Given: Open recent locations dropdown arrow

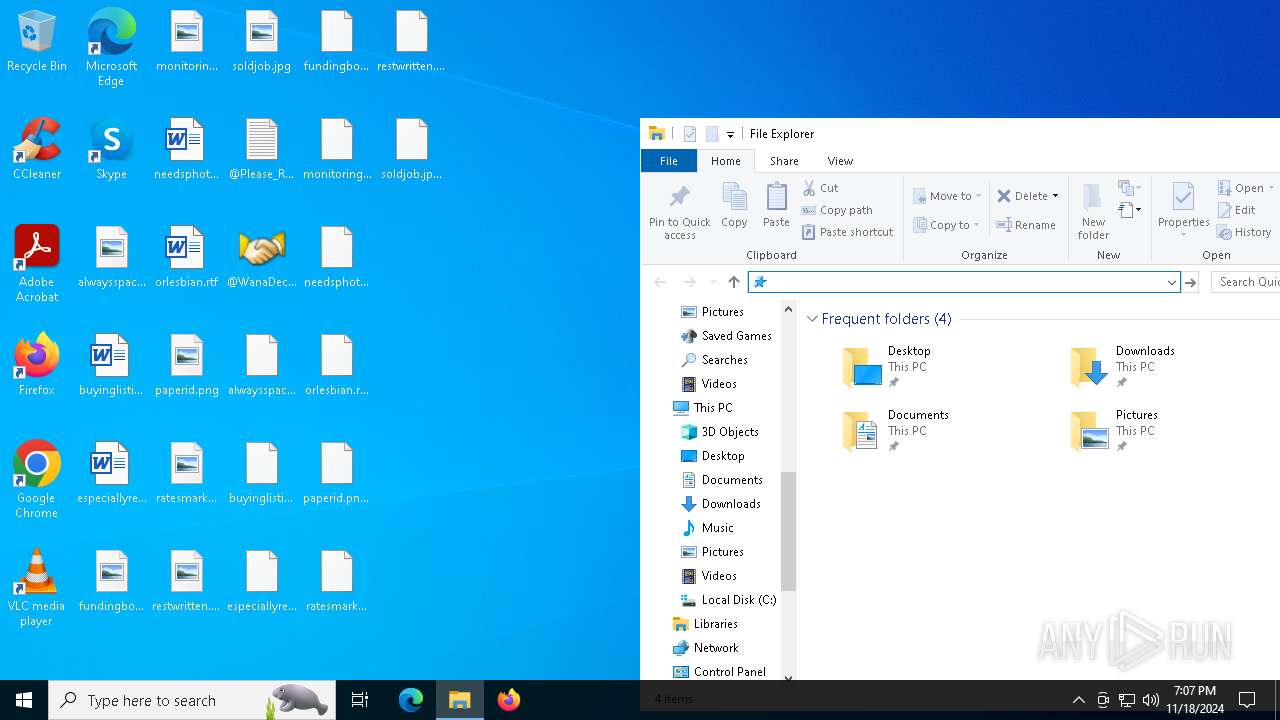Looking at the screenshot, I should point(712,283).
